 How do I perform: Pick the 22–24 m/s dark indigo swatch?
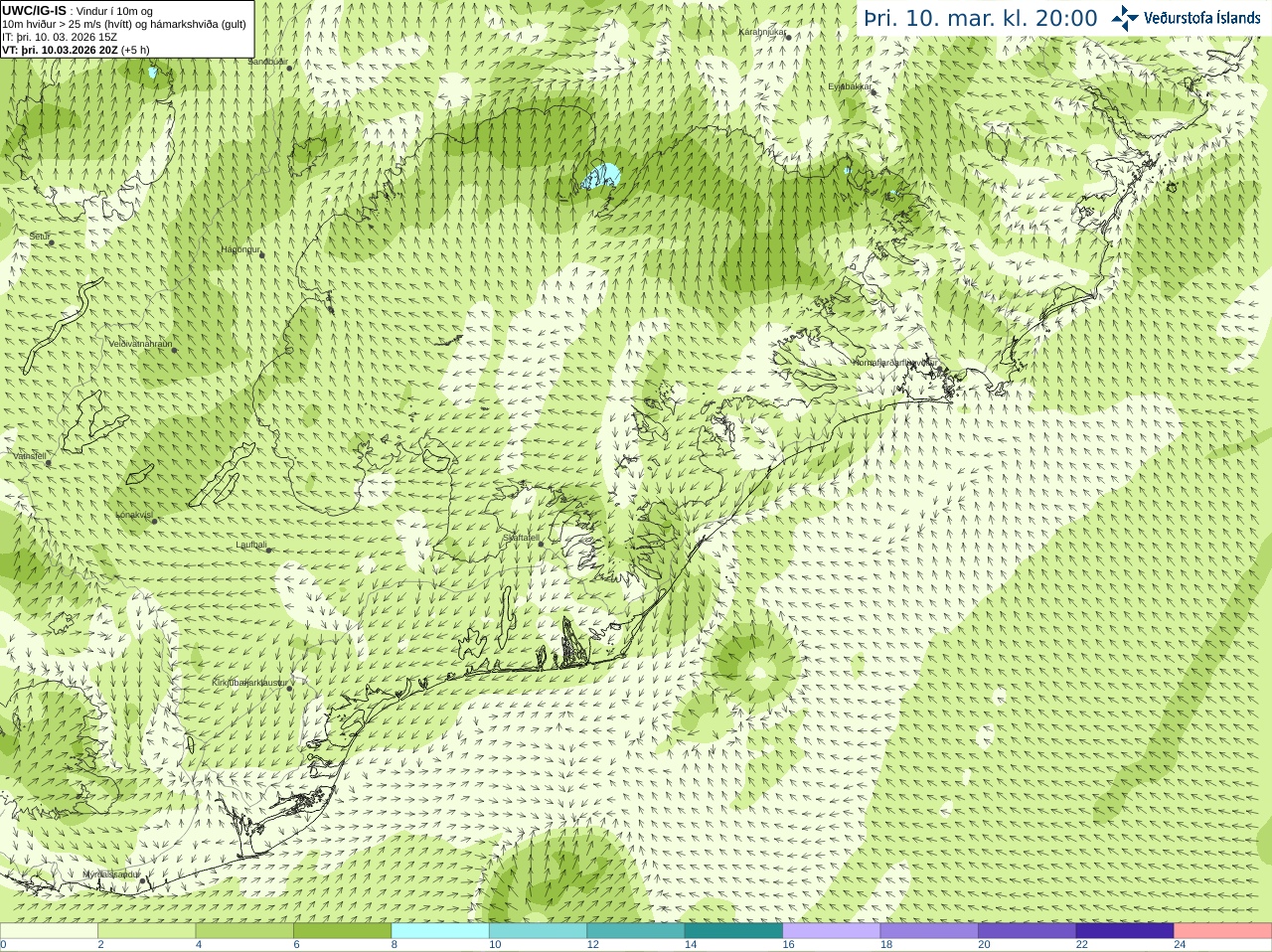(1125, 931)
